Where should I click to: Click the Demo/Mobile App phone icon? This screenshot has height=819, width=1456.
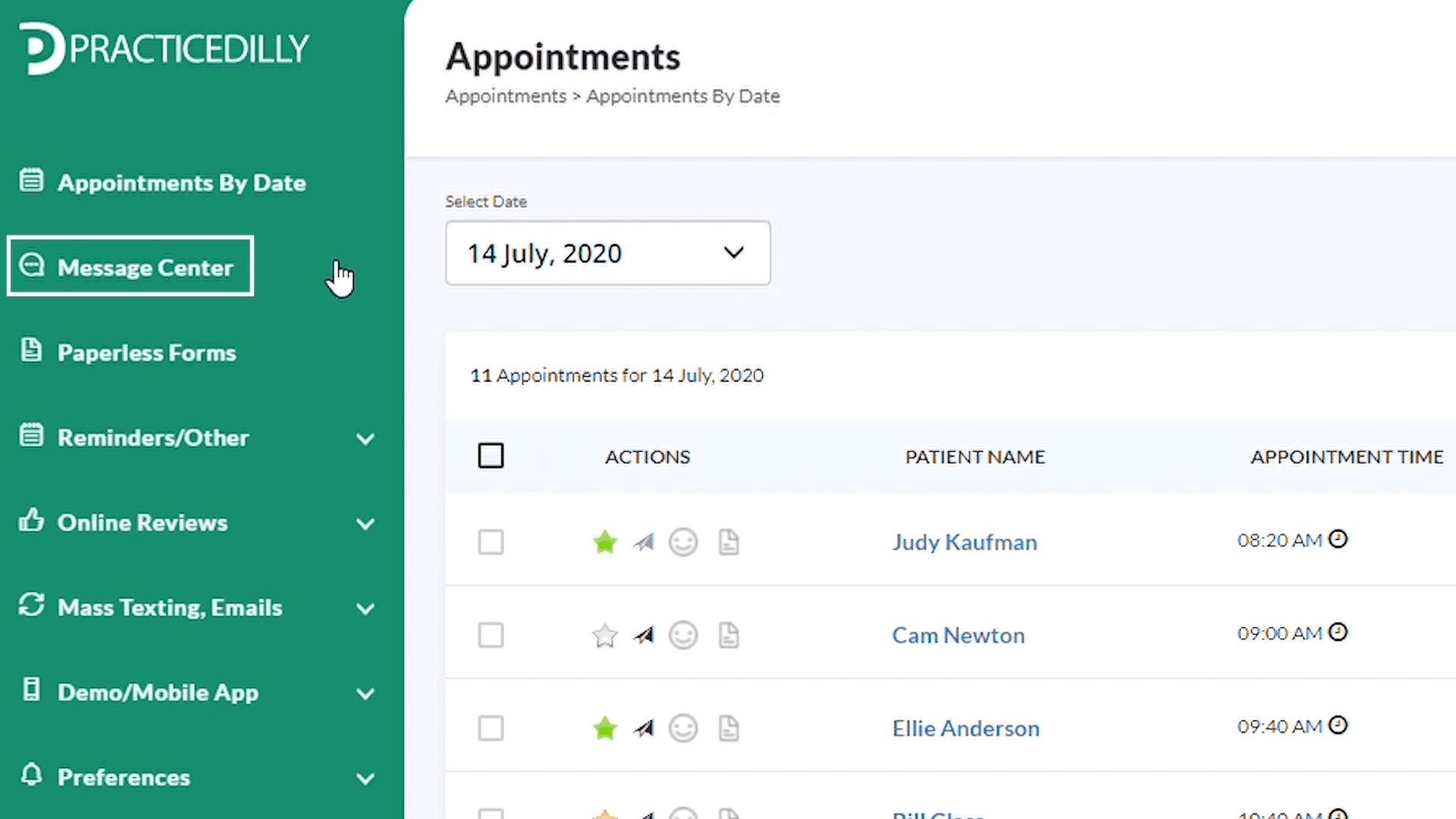click(x=31, y=690)
